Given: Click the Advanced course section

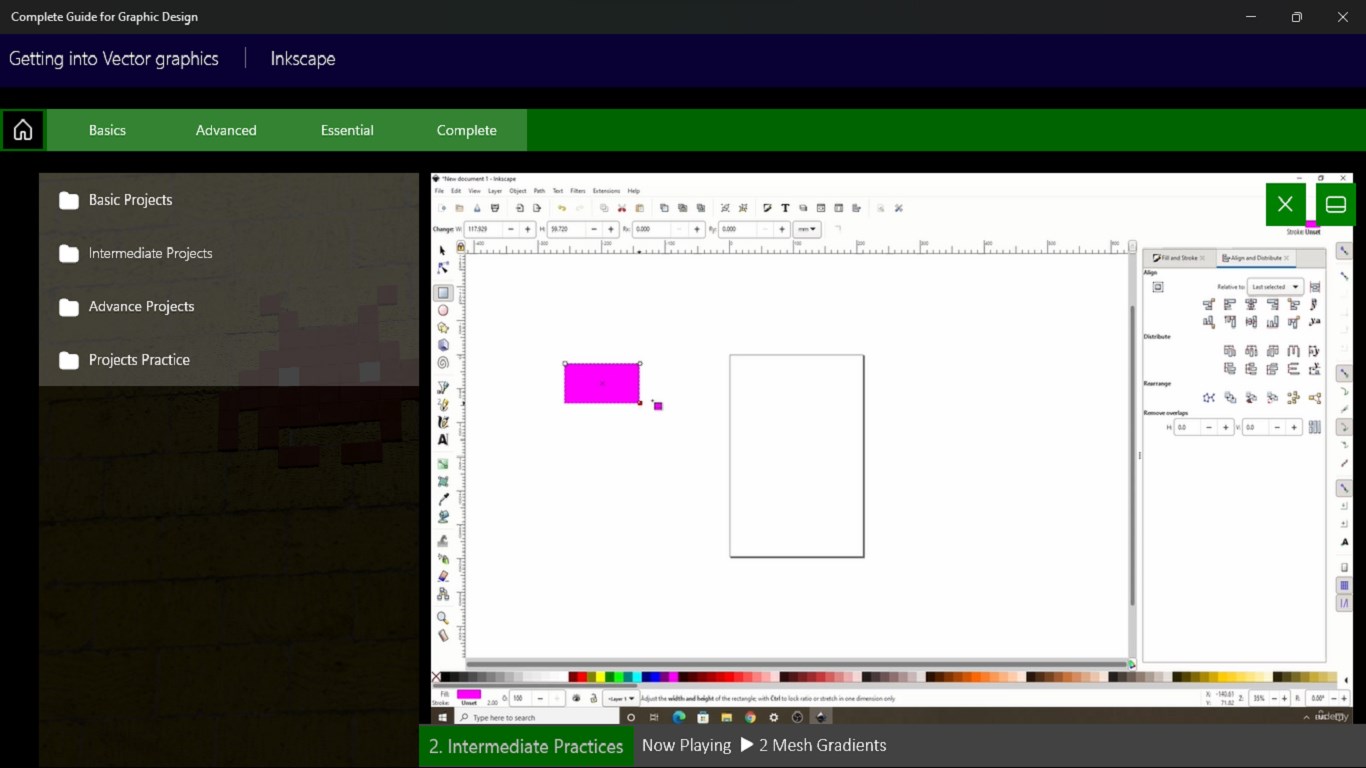Looking at the screenshot, I should (226, 130).
